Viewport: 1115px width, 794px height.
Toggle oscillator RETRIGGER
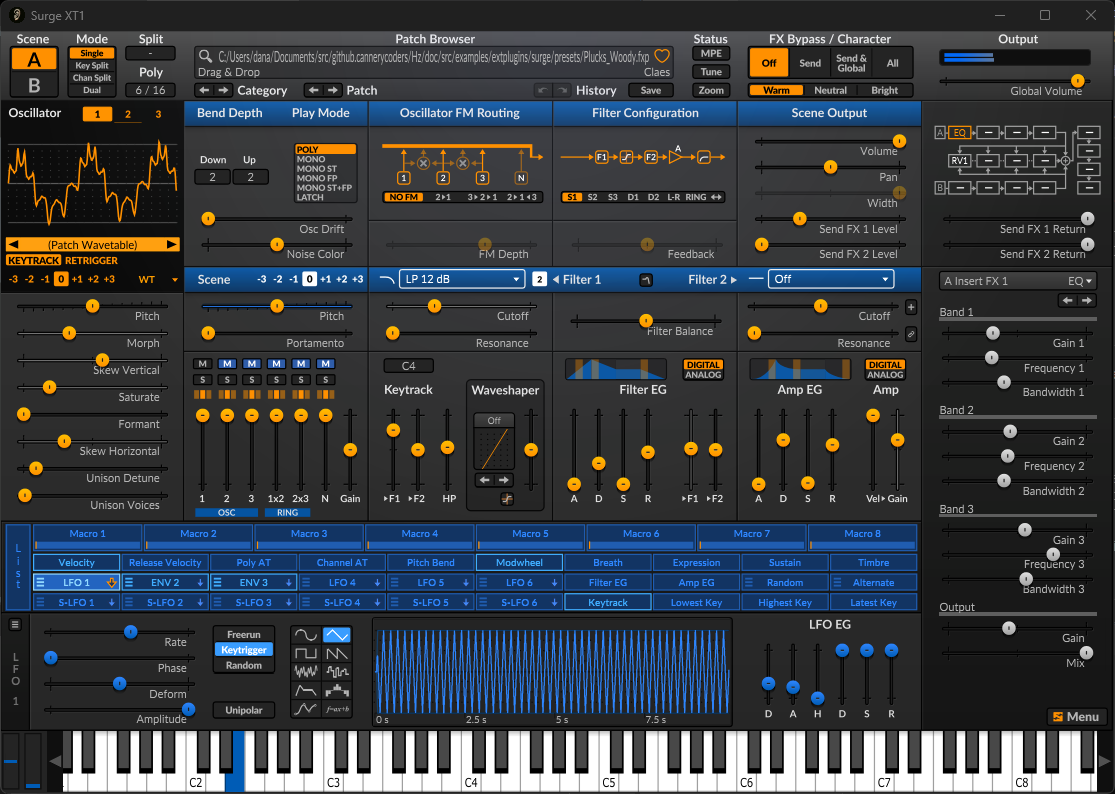(91, 261)
